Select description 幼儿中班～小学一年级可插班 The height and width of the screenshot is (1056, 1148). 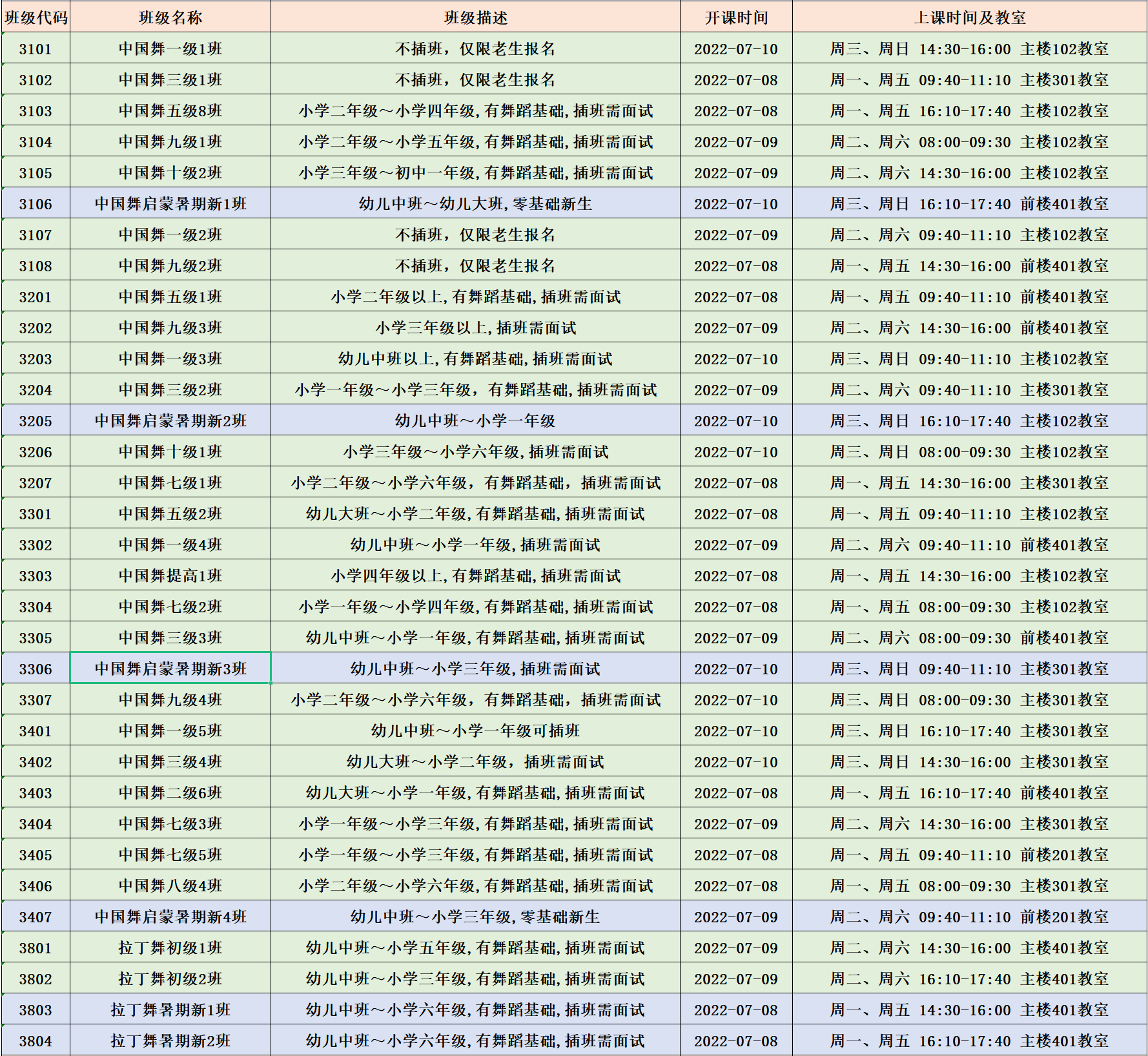point(475,730)
